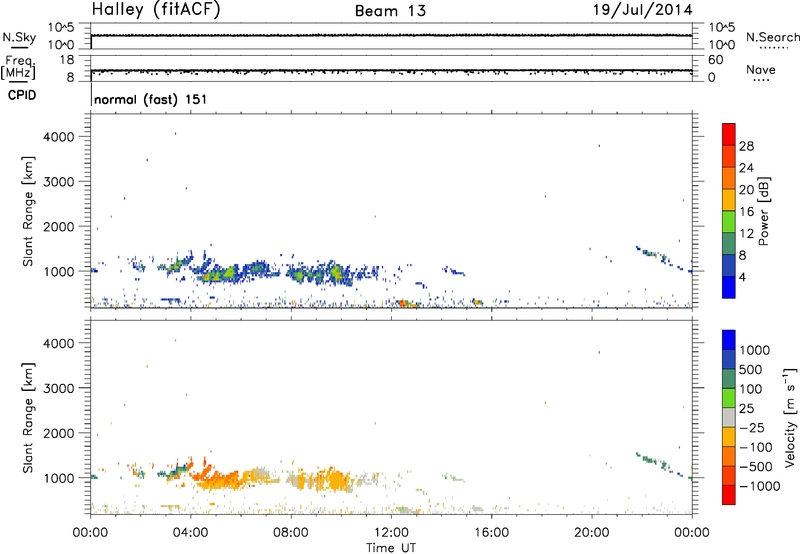This screenshot has height=554, width=800.
Task: Click the 'Power [dB]' color bar label
Action: coord(763,211)
